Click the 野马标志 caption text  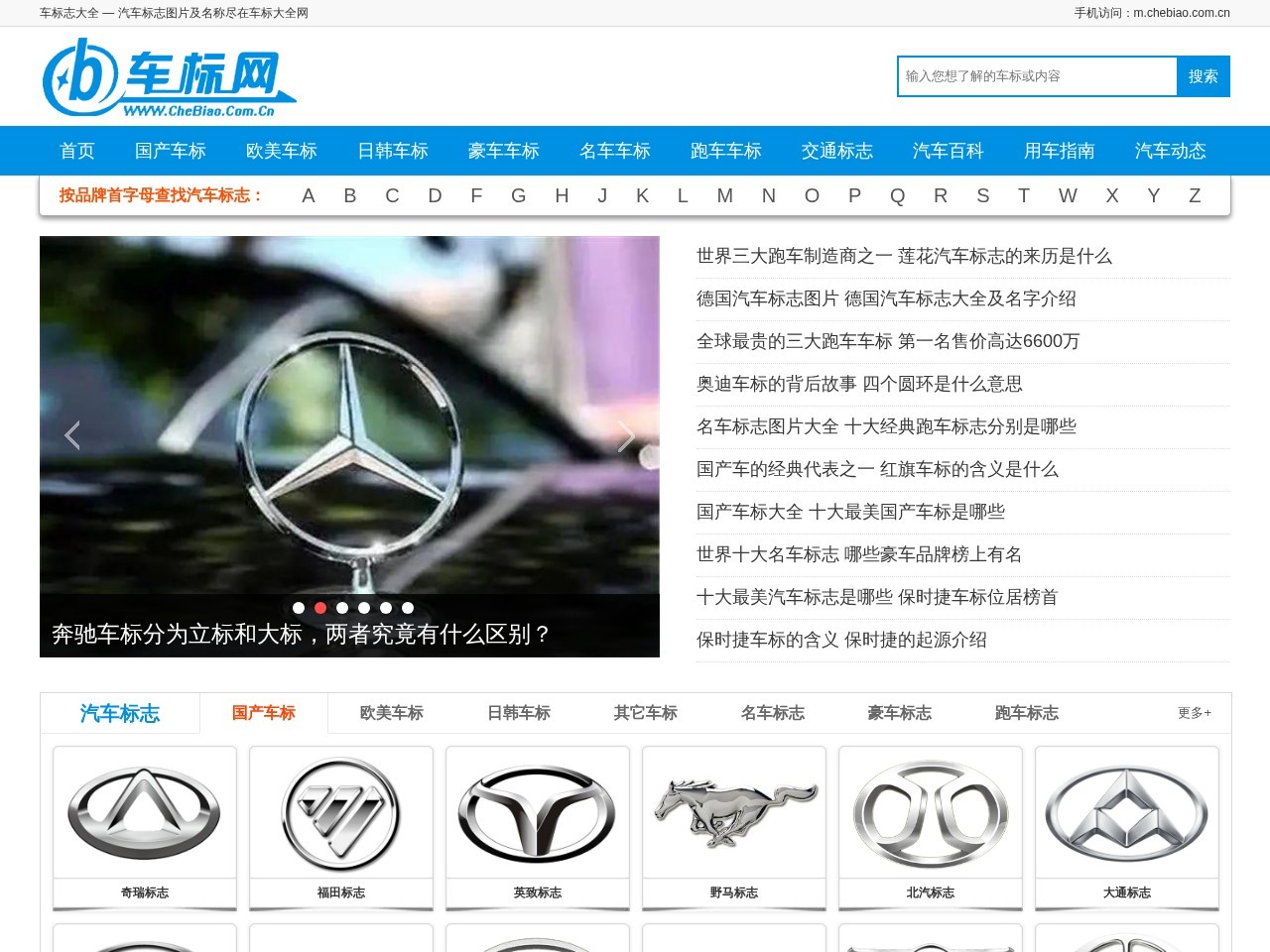734,892
